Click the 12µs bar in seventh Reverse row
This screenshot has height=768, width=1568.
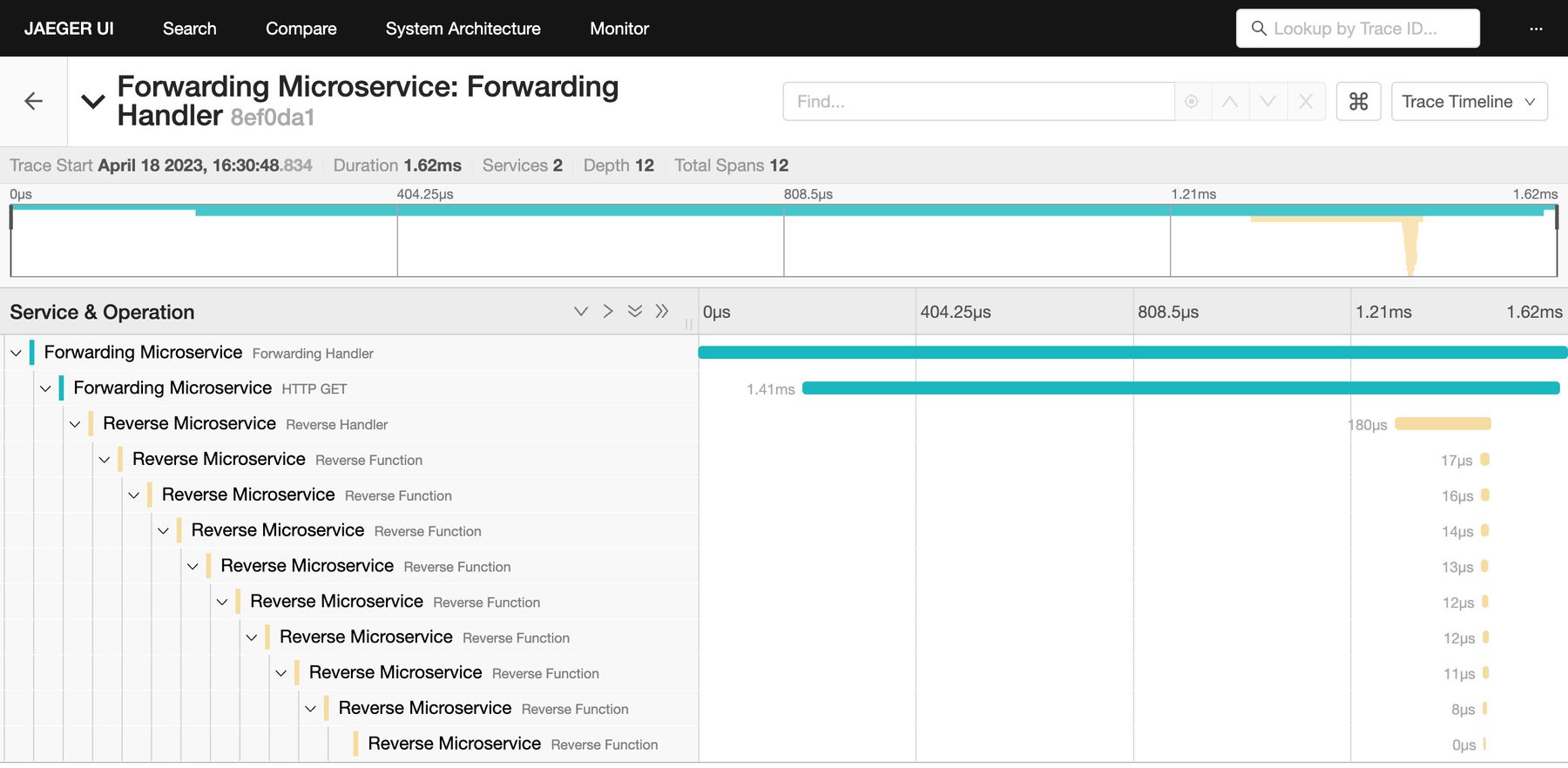coord(1486,637)
